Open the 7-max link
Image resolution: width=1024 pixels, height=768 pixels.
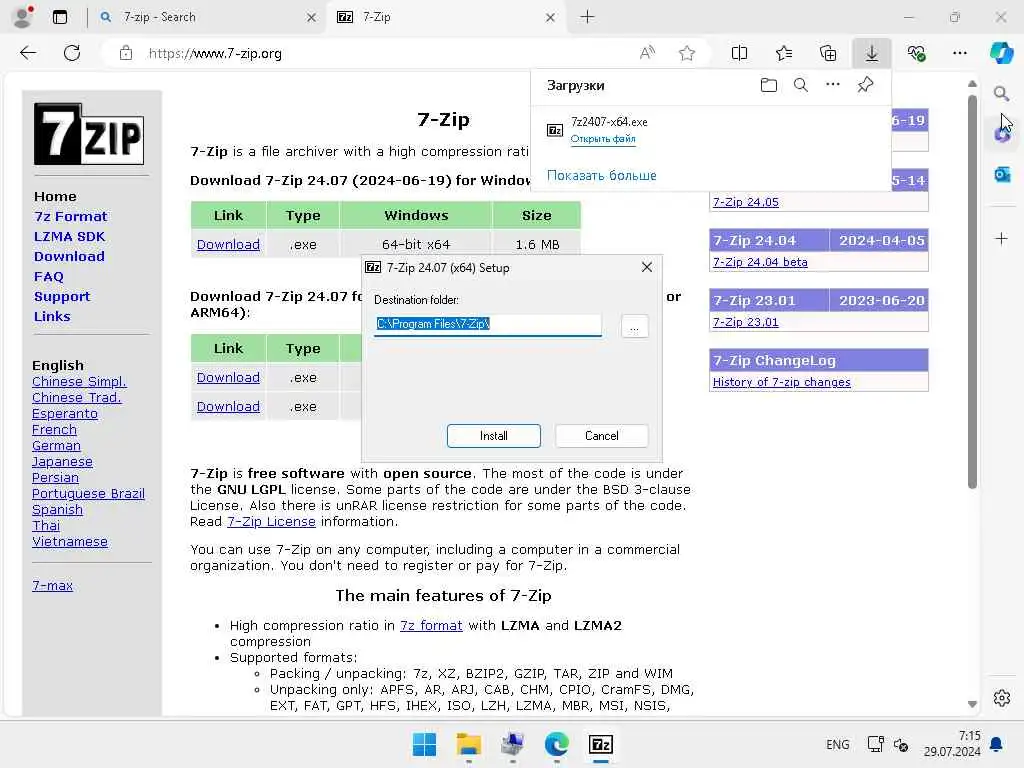52,586
